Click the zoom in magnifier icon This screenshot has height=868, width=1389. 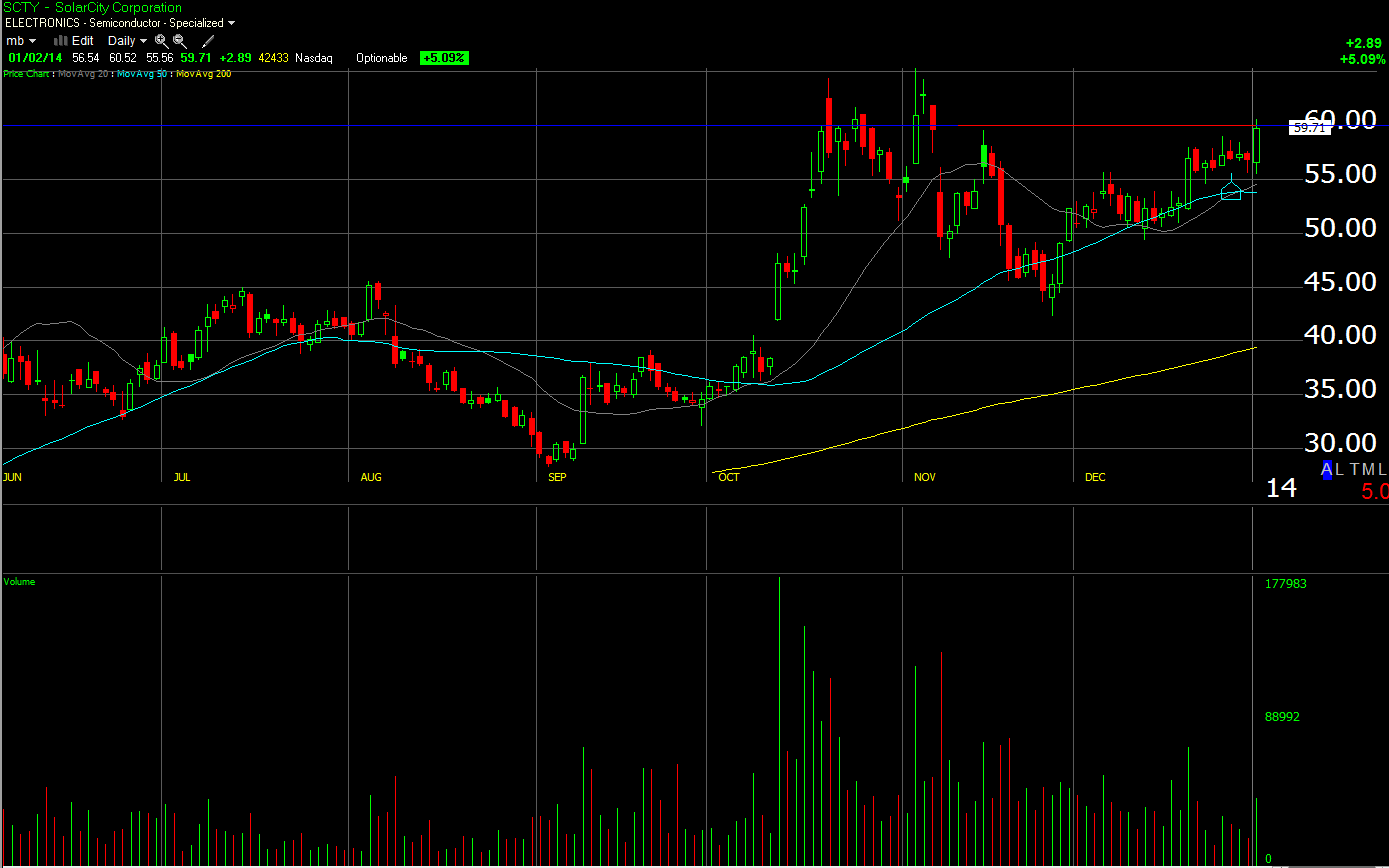[161, 41]
